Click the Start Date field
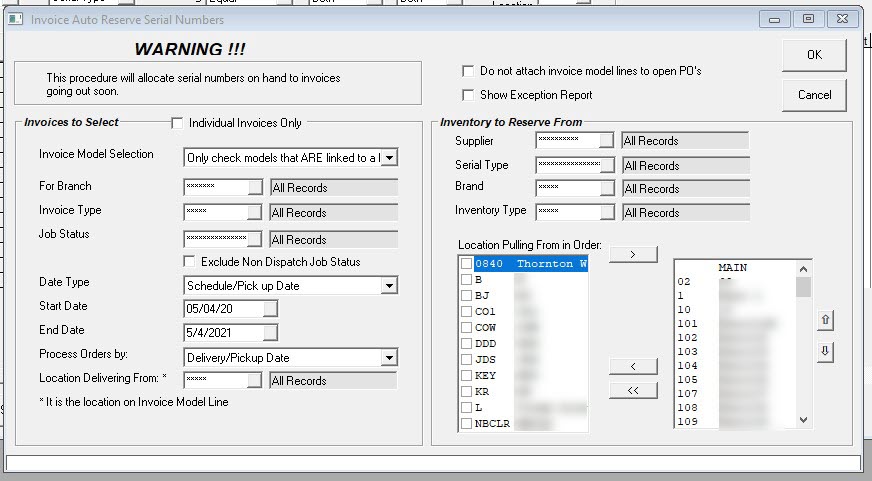Viewport: 872px width, 481px height. coord(223,309)
